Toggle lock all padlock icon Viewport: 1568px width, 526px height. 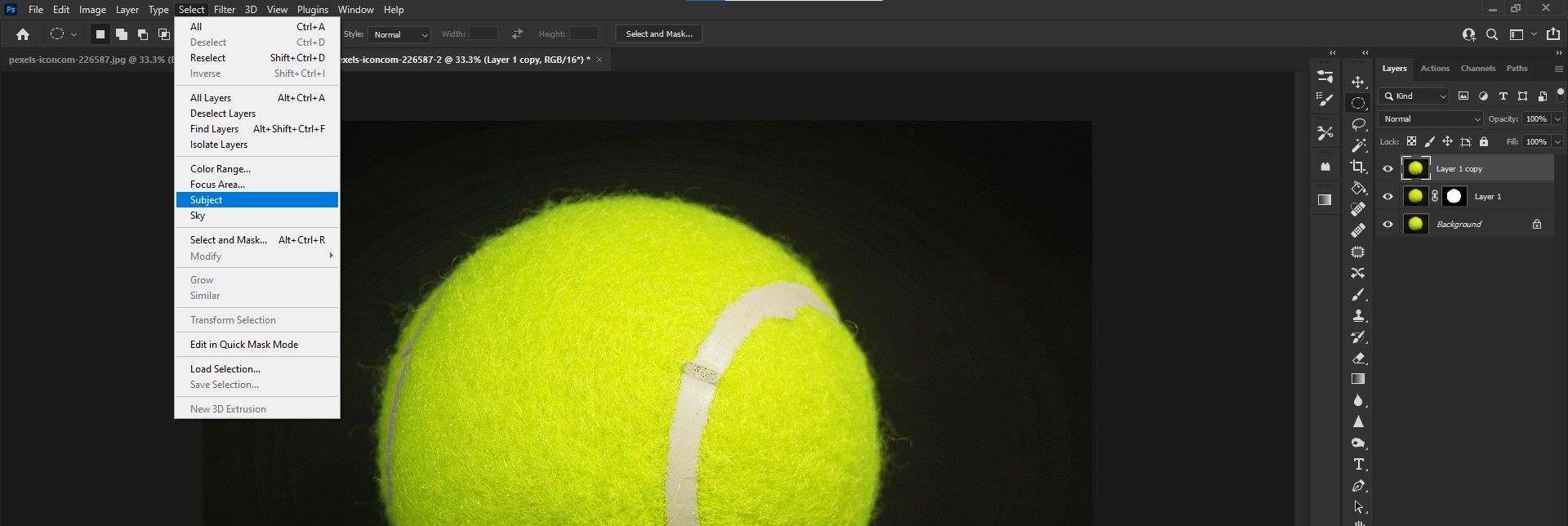point(1484,141)
